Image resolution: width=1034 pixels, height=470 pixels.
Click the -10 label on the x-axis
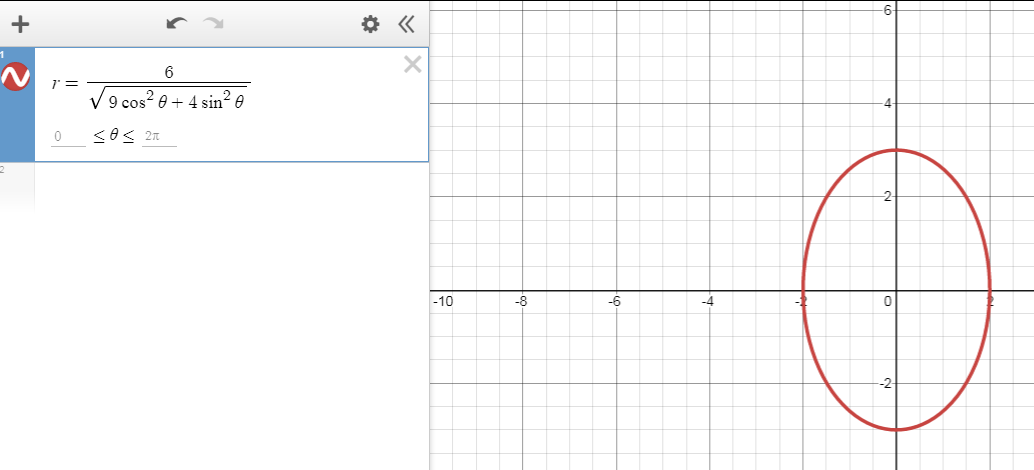(x=442, y=301)
